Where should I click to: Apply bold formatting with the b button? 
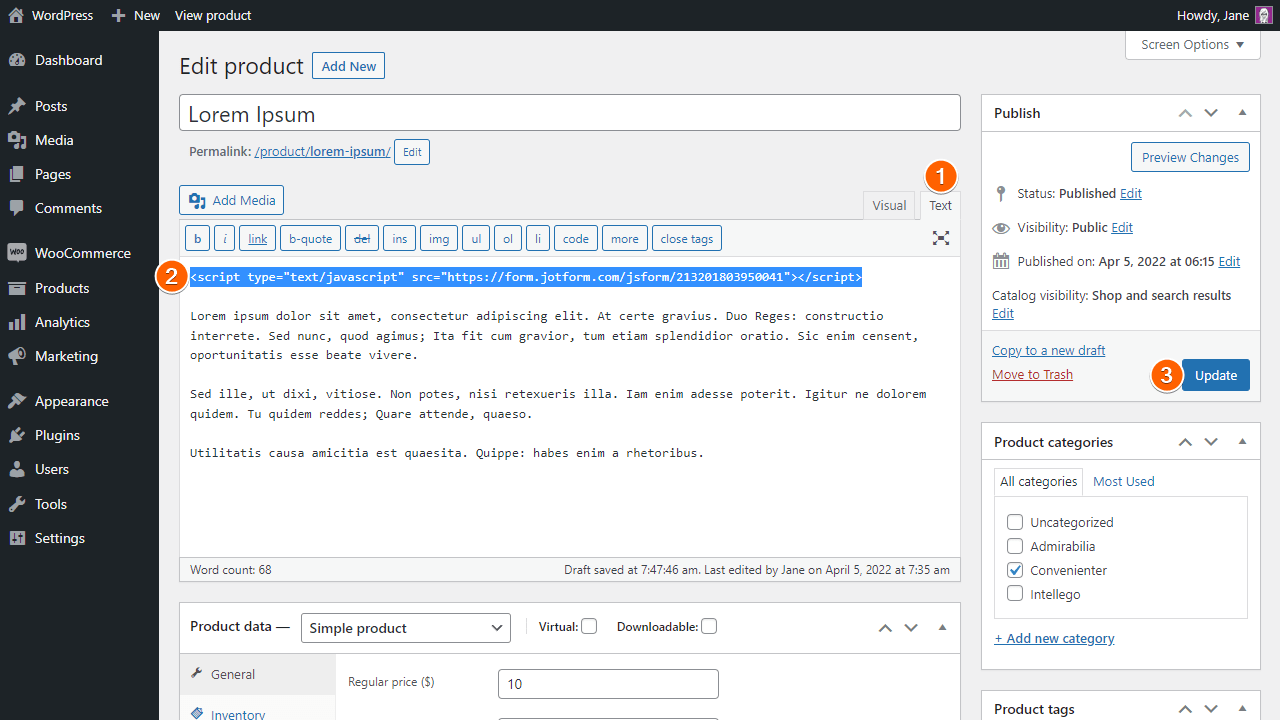(197, 238)
